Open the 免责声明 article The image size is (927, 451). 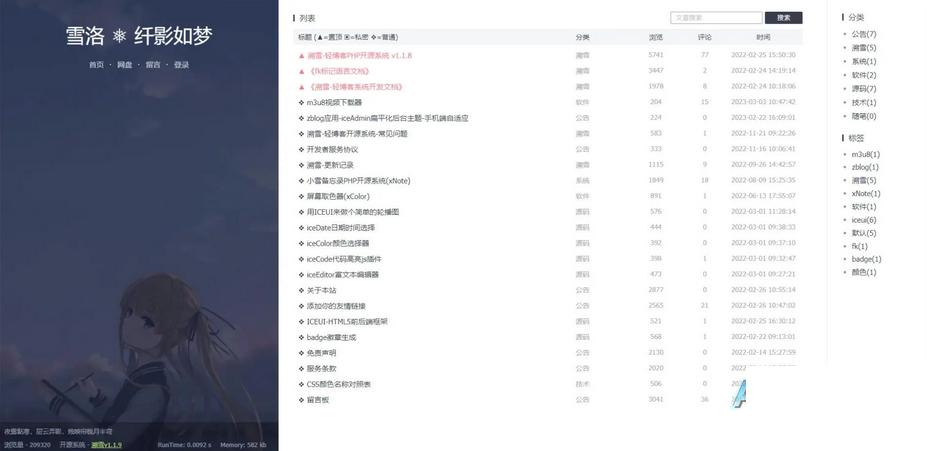322,353
